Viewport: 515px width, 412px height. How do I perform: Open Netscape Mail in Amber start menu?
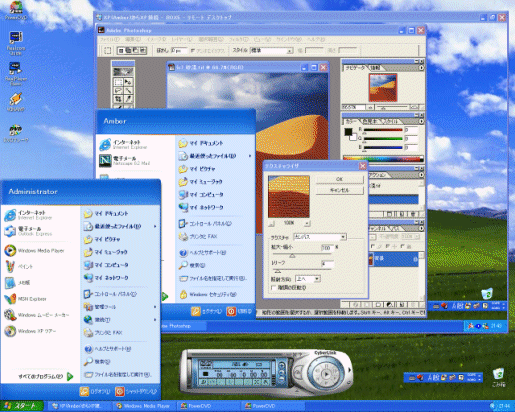(x=125, y=161)
